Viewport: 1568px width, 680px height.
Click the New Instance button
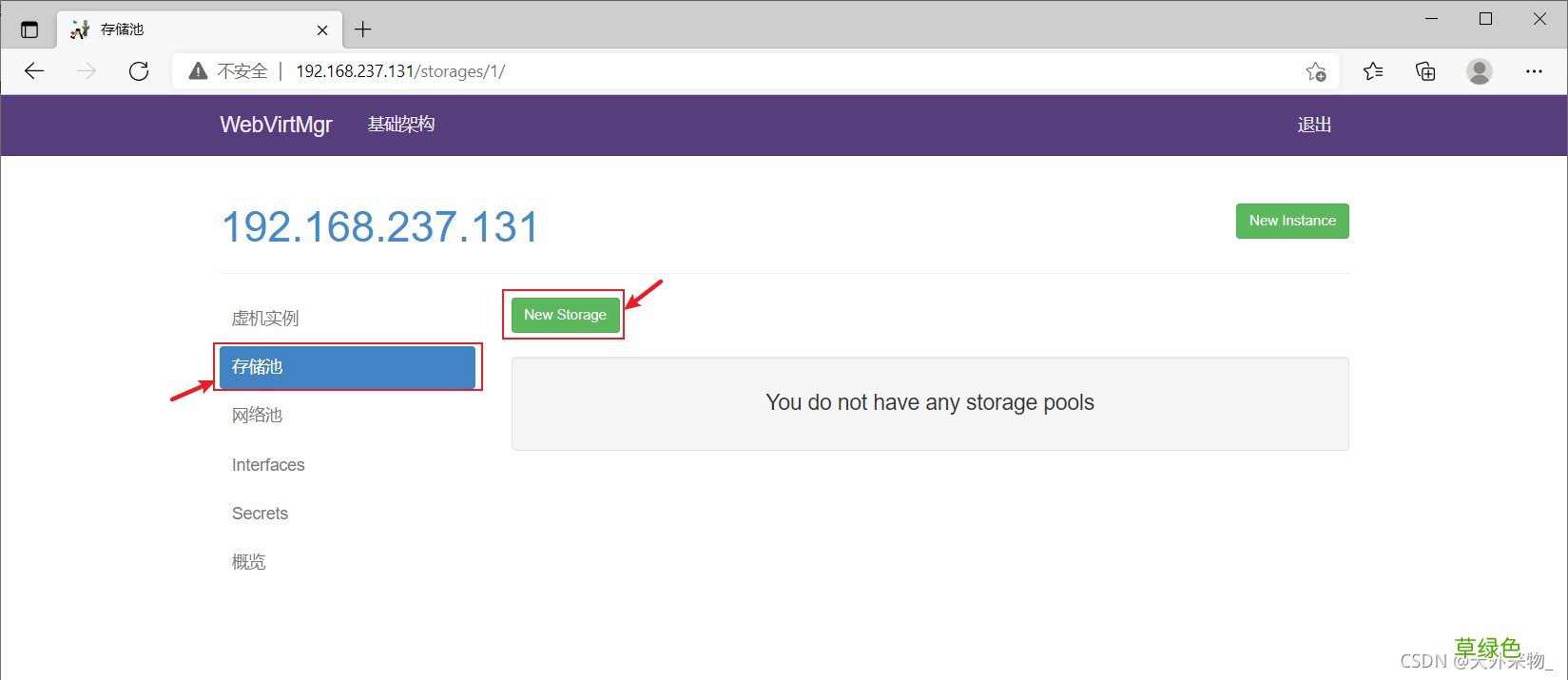(1292, 221)
